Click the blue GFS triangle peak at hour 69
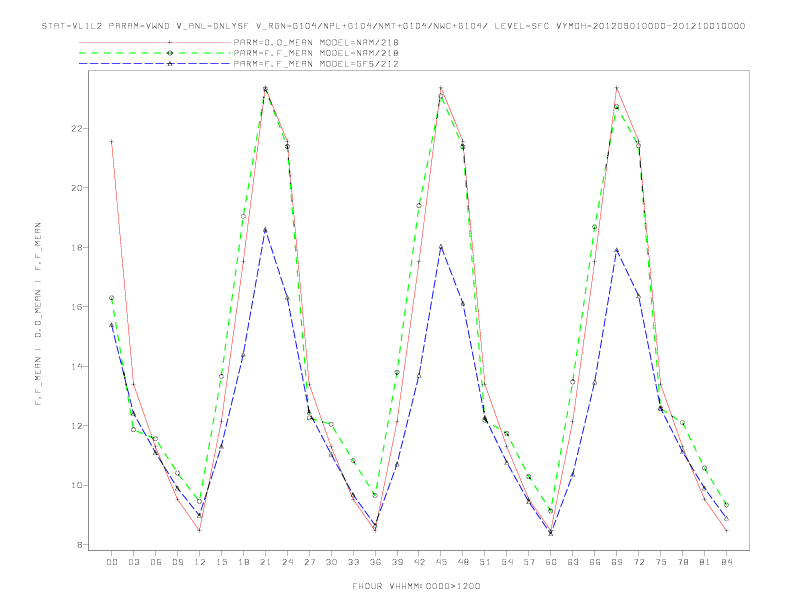Screen dimensions: 792x612 coord(617,250)
